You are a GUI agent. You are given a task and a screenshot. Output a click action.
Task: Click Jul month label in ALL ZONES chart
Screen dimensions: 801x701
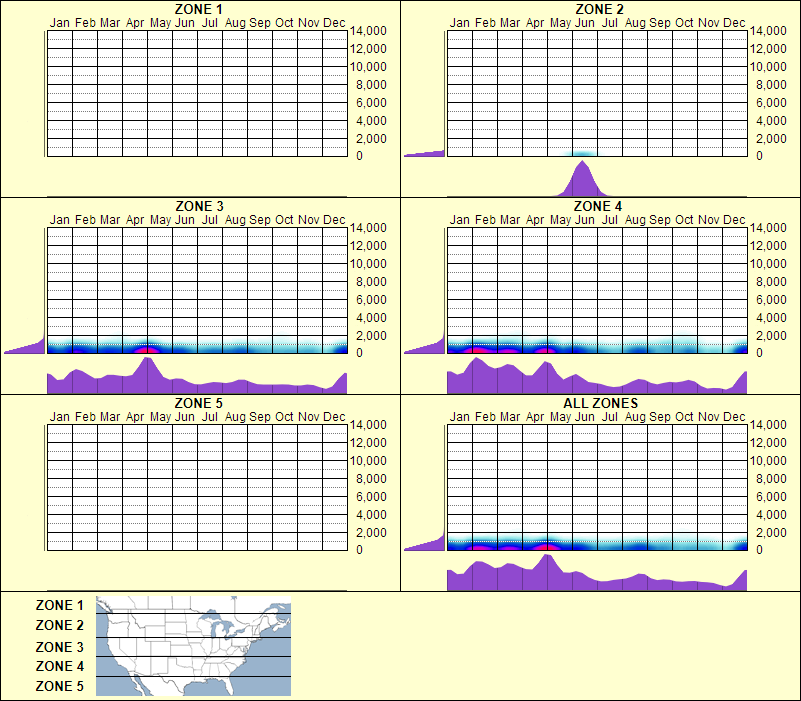609,417
